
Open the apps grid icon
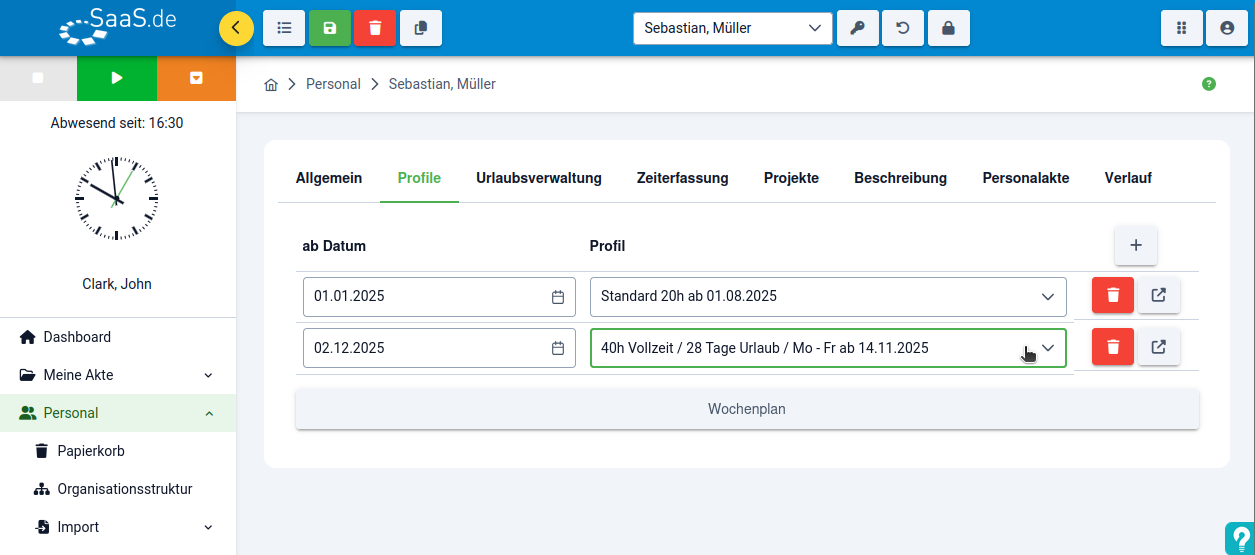(x=1181, y=28)
